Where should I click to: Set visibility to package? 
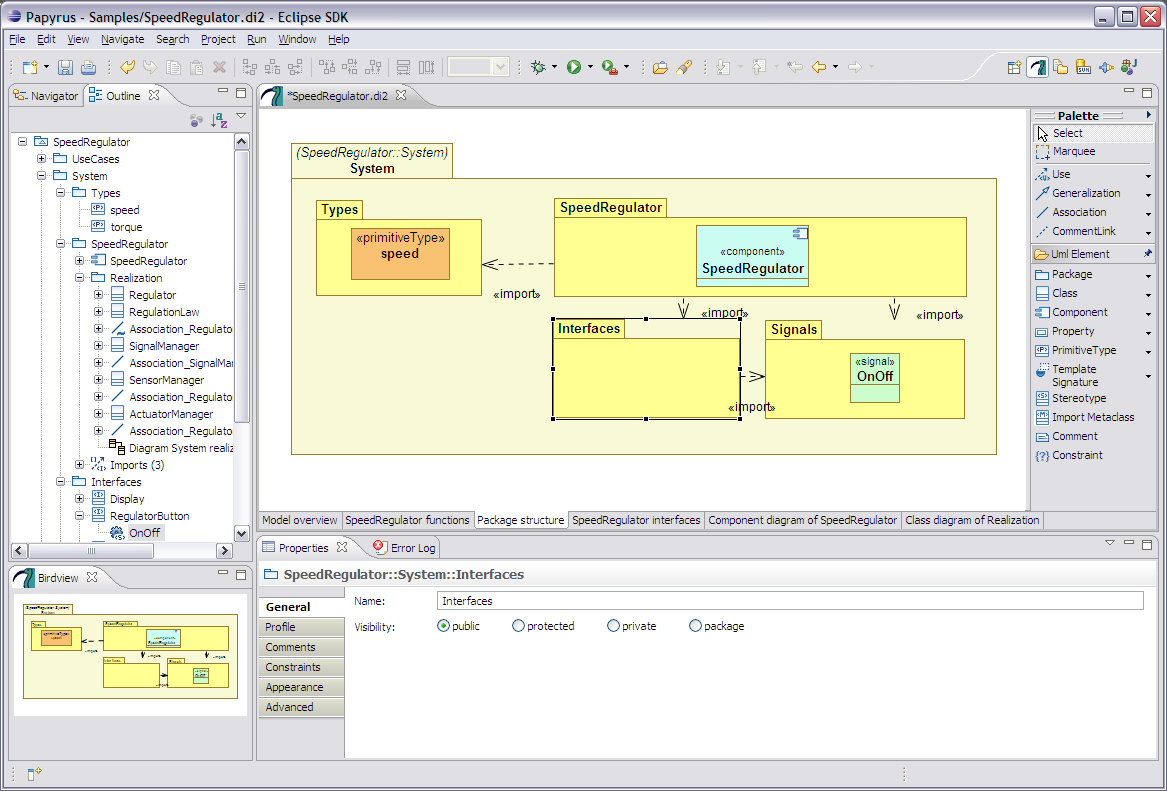tap(695, 626)
